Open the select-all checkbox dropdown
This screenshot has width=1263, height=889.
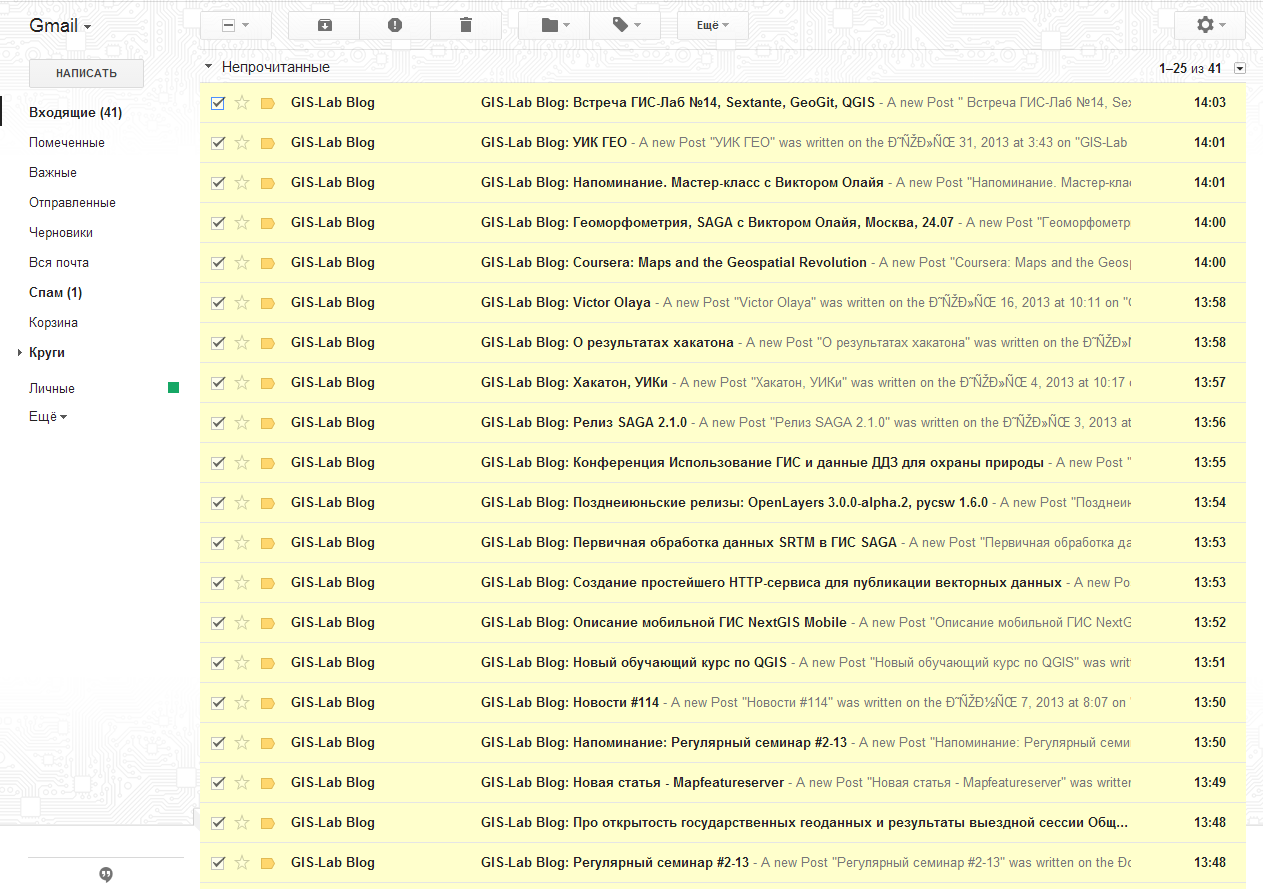point(246,25)
